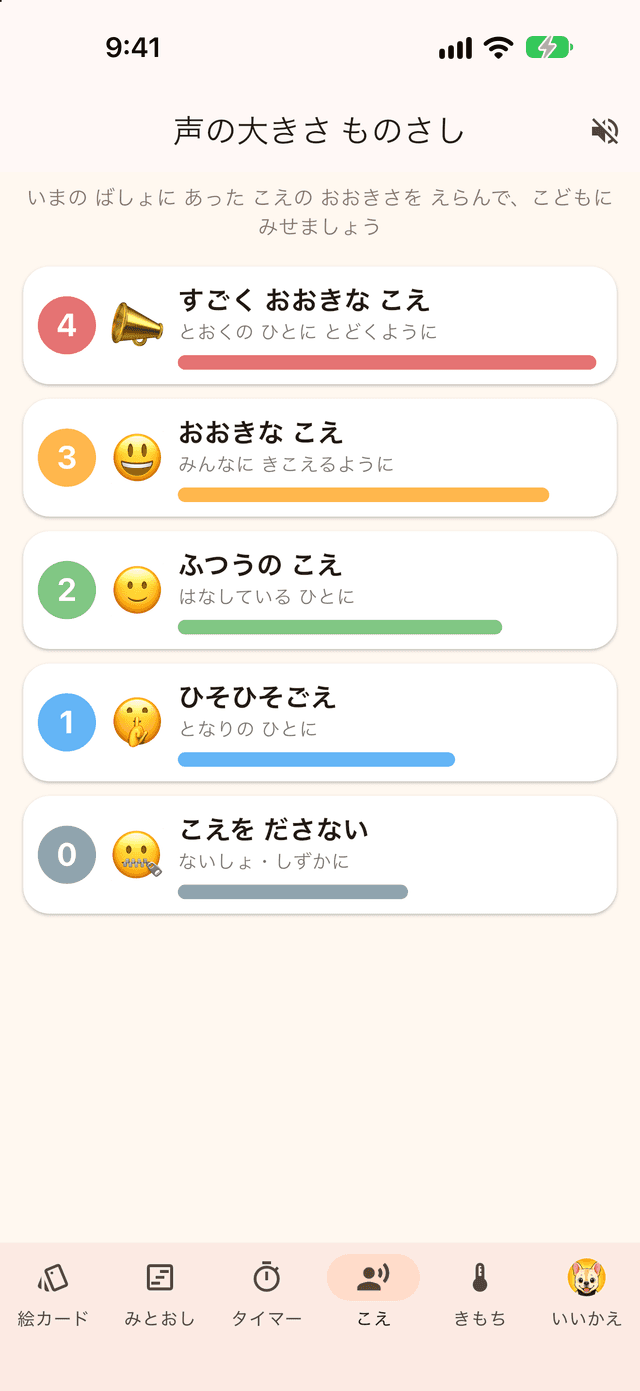The image size is (640, 1391).
Task: Tap the grinning face emoji
Action: coord(137,458)
